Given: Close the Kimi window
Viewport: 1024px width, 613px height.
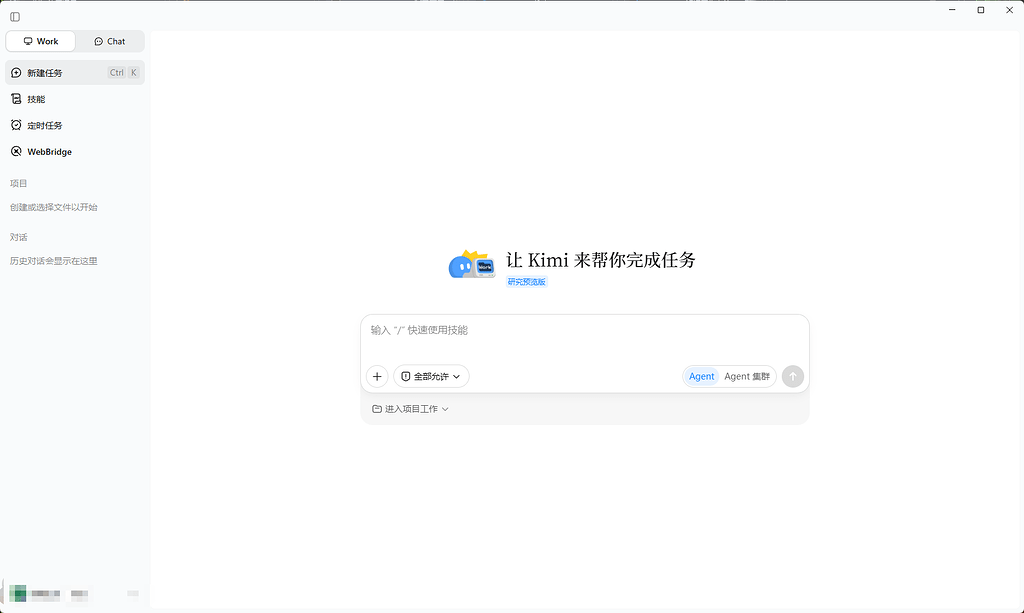Looking at the screenshot, I should pos(1009,10).
